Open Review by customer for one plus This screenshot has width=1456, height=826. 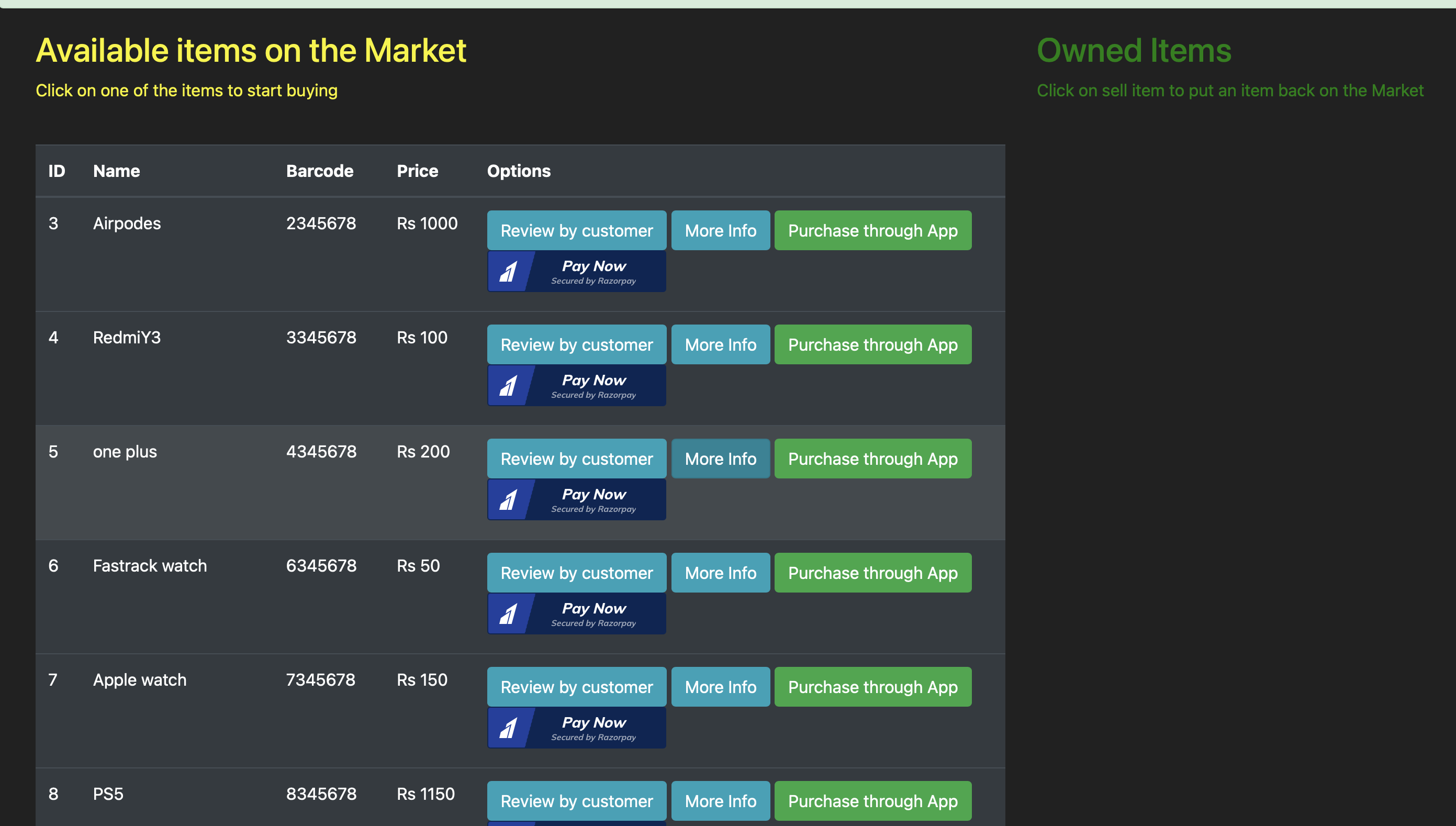[577, 459]
